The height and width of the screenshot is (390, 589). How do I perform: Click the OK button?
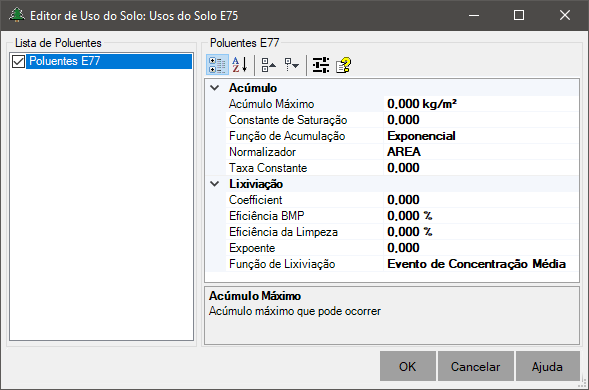[408, 366]
